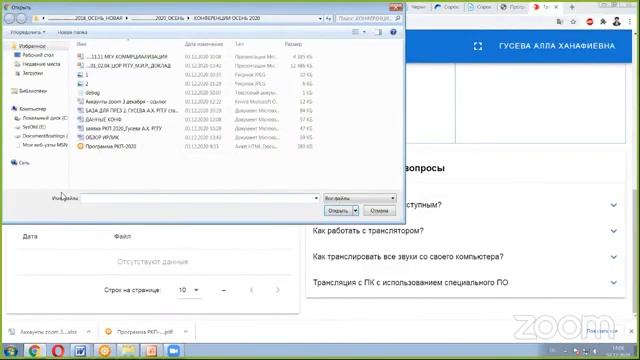Open Opera from the taskbar
Screen dimensions: 640x360
[x=58, y=351]
